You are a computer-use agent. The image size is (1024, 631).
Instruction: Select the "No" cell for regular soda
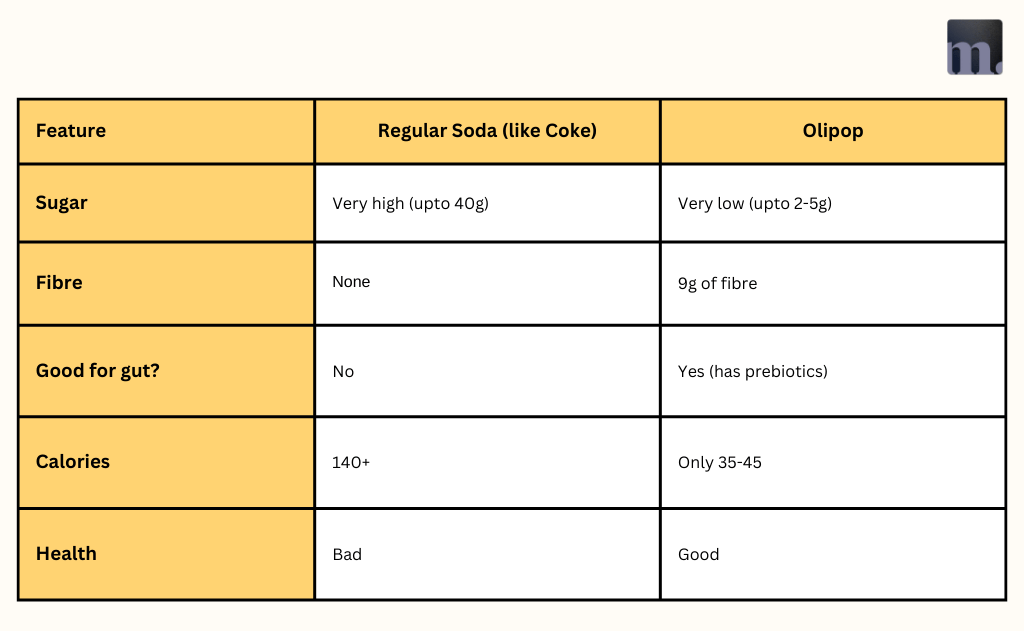point(343,372)
